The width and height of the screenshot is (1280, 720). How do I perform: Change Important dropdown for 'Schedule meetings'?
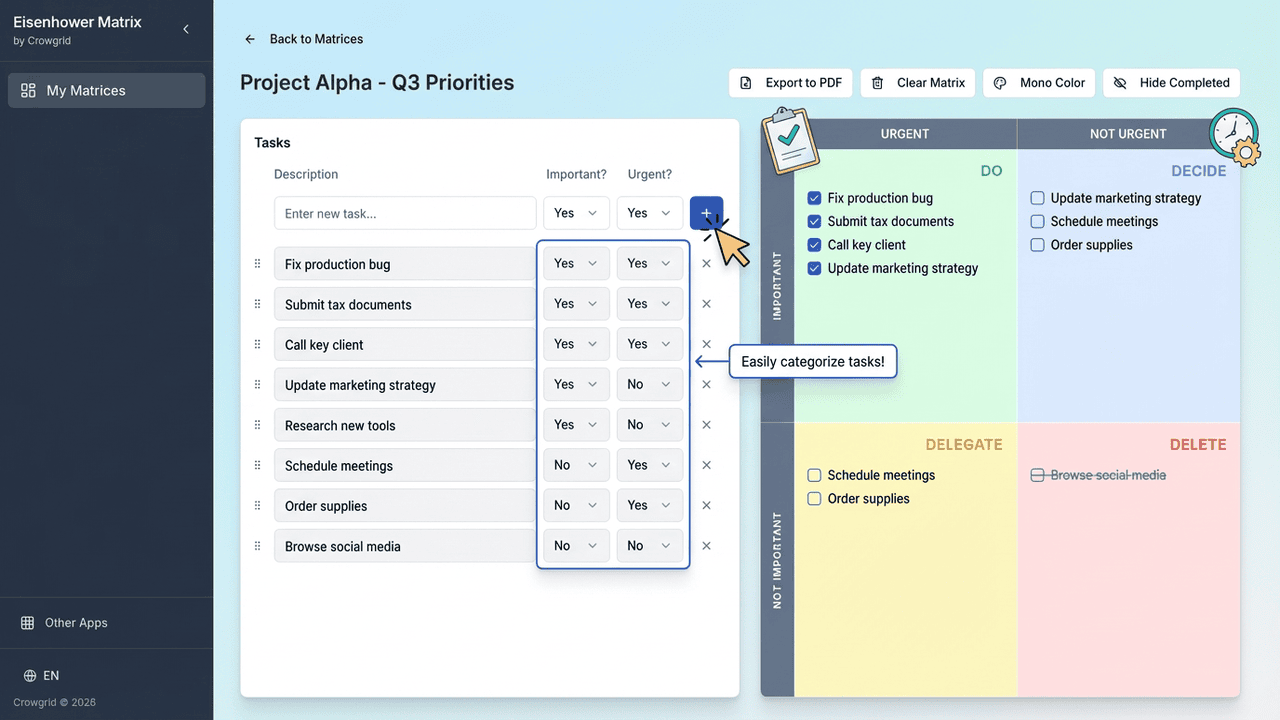click(576, 465)
